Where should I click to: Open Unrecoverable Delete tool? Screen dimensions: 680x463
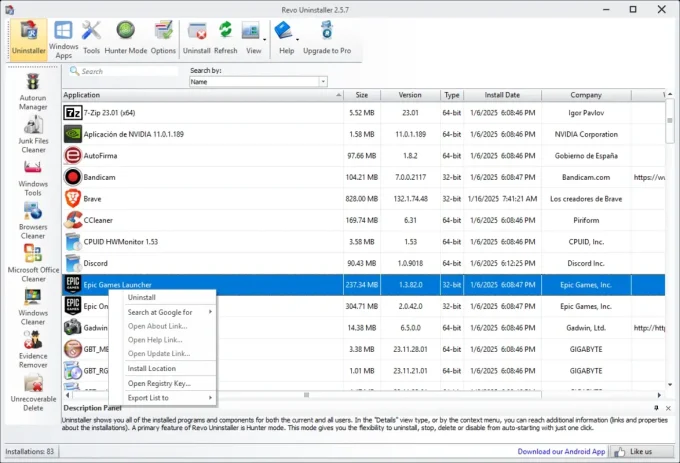[32, 391]
